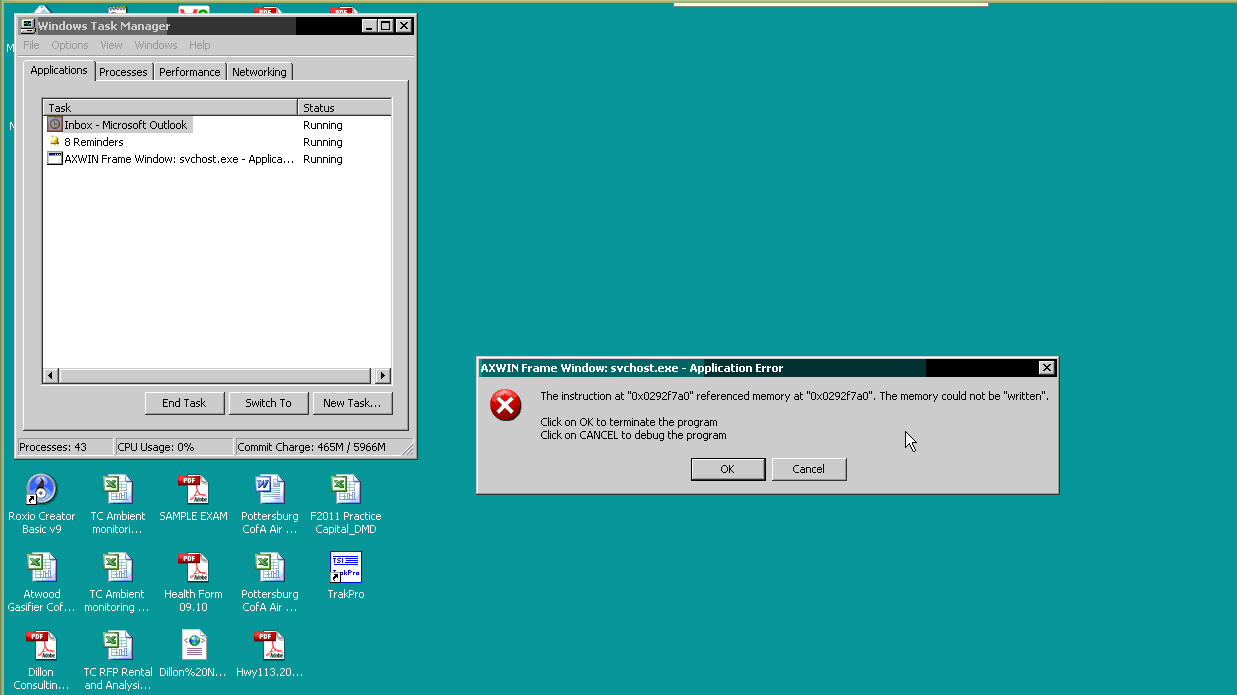
Task: Select the 8 Reminders task entry
Action: [x=95, y=141]
